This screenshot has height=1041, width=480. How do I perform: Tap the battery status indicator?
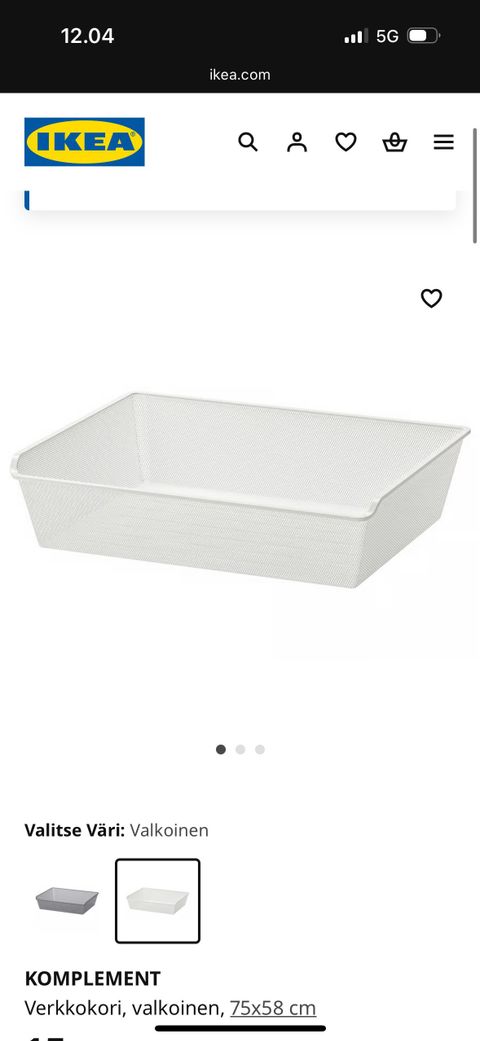pyautogui.click(x=424, y=36)
